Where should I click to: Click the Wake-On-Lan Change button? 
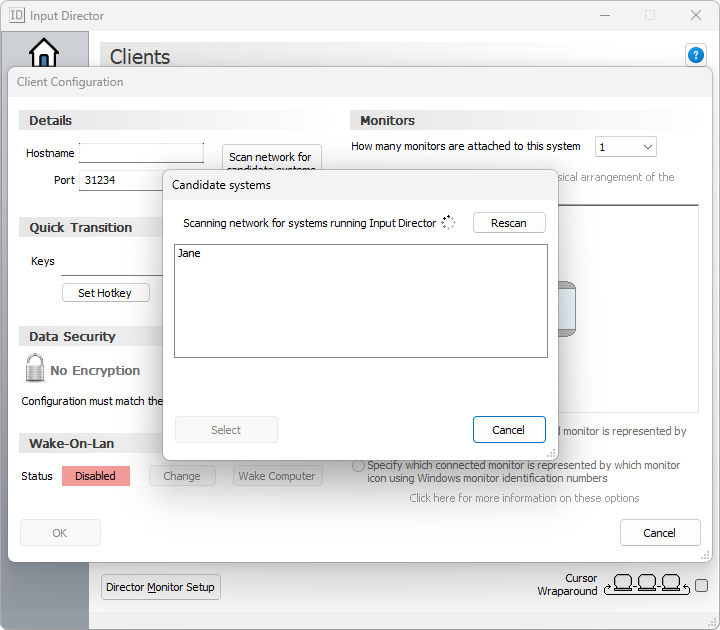point(182,476)
